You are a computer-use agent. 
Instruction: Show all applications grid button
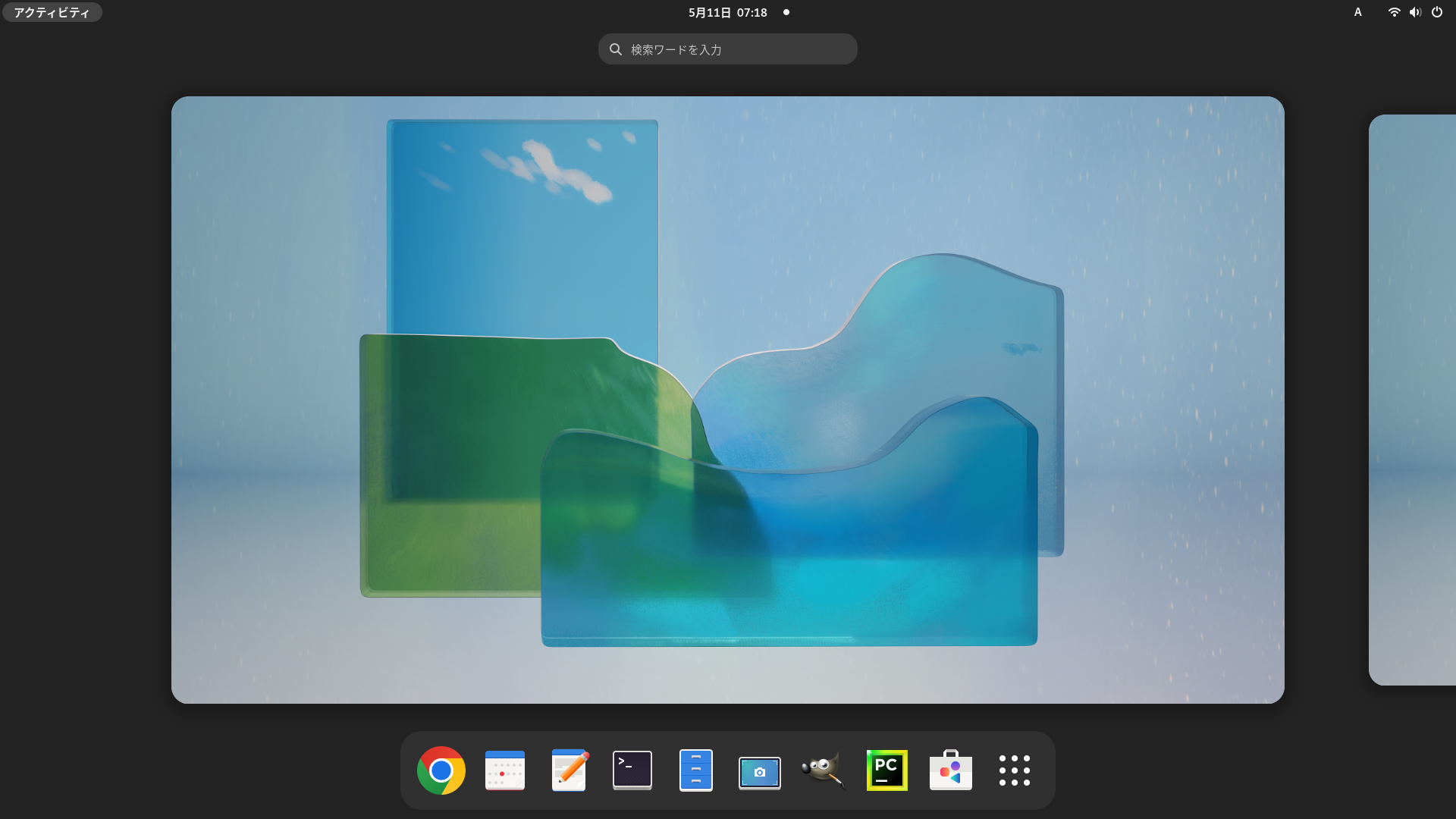(x=1014, y=770)
